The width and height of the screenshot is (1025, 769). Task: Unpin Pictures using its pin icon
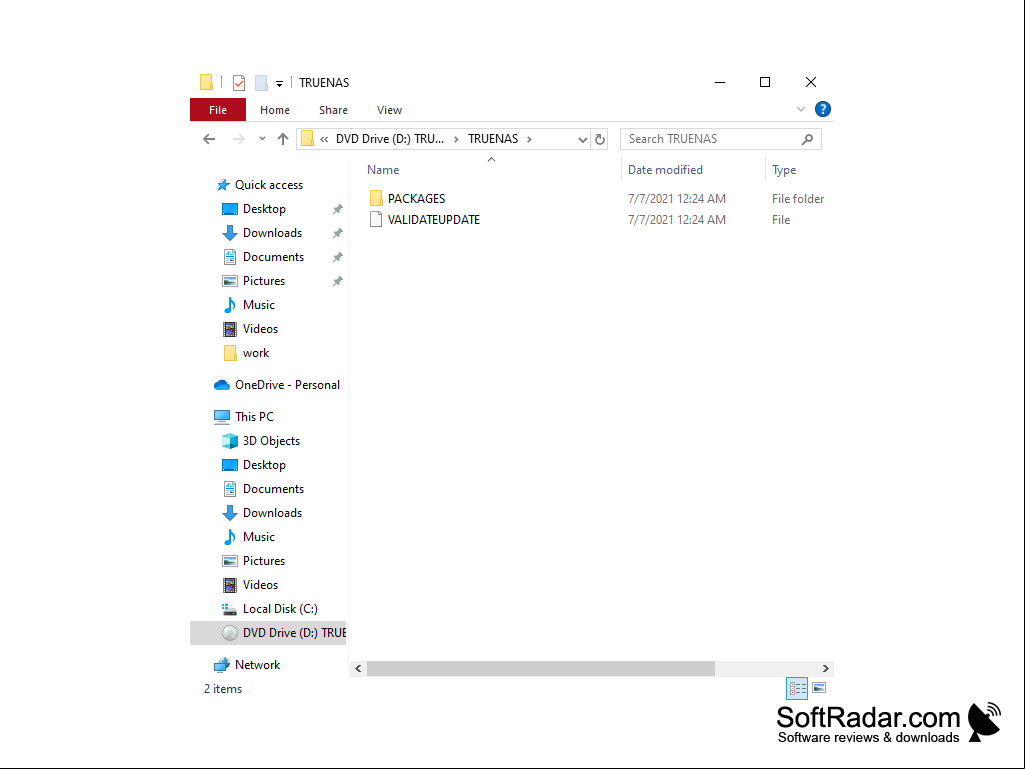click(337, 281)
